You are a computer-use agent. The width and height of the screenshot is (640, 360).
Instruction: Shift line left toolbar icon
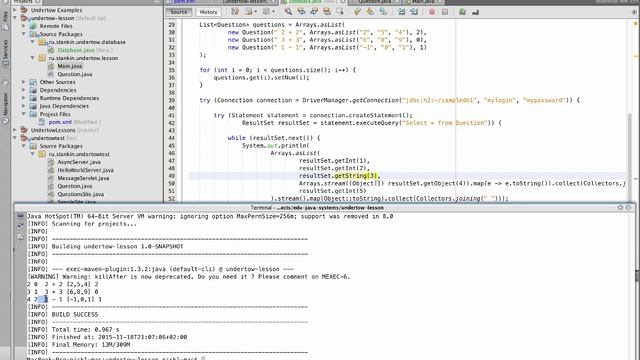point(402,12)
